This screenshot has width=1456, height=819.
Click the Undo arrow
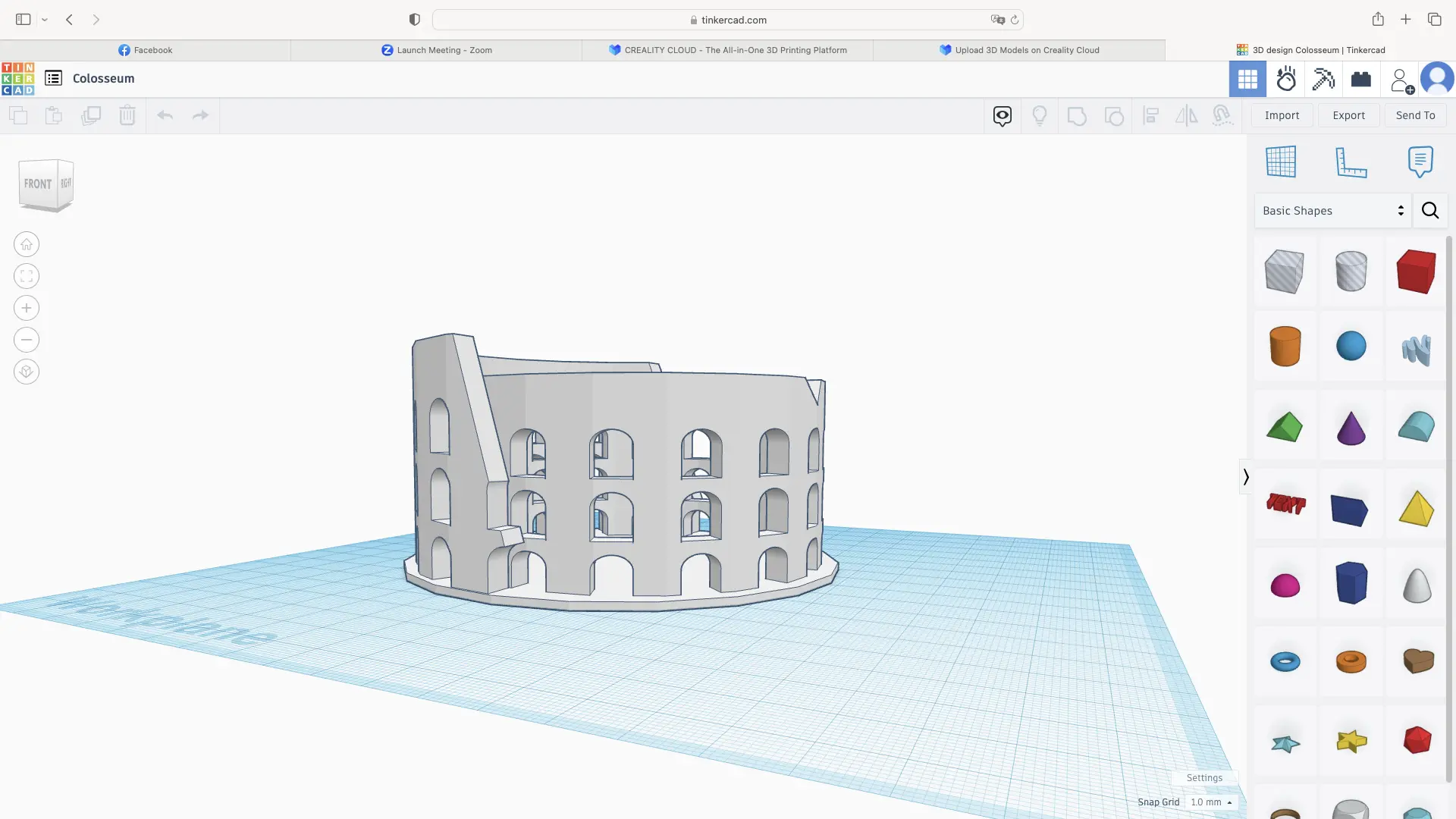(165, 115)
